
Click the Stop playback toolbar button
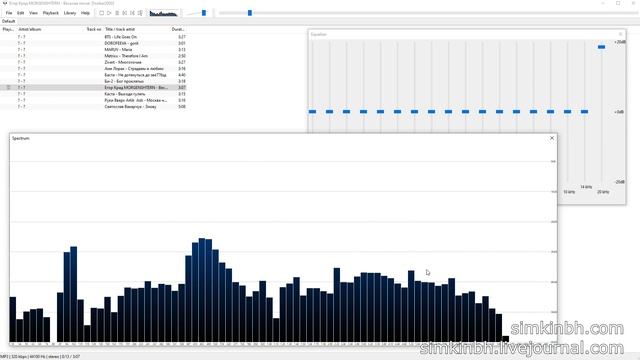[102, 13]
